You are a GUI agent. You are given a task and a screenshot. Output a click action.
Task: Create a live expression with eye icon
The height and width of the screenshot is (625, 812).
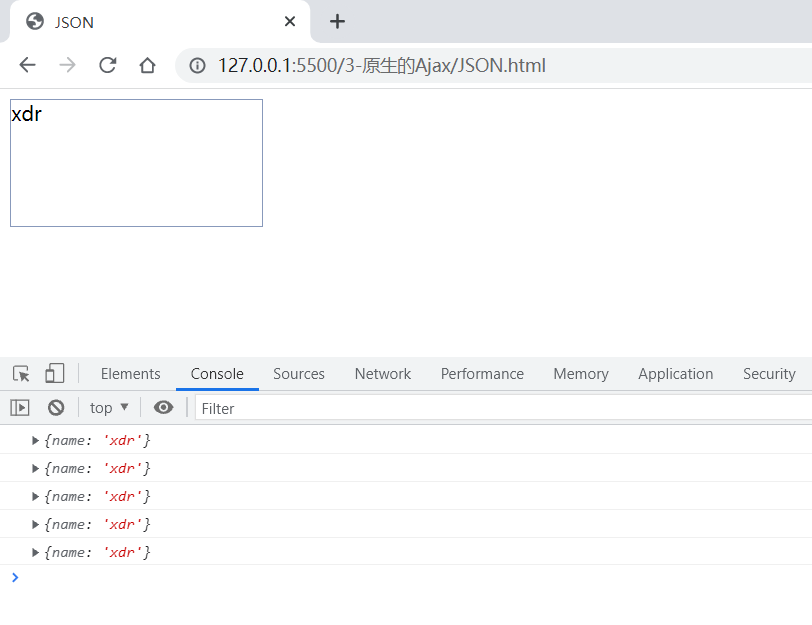coord(163,408)
